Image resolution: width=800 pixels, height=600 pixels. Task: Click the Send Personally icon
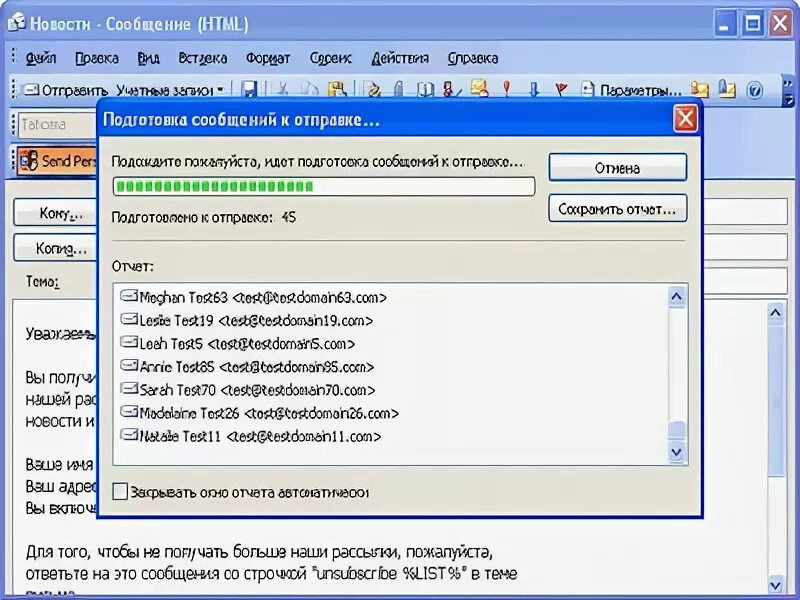[29, 161]
